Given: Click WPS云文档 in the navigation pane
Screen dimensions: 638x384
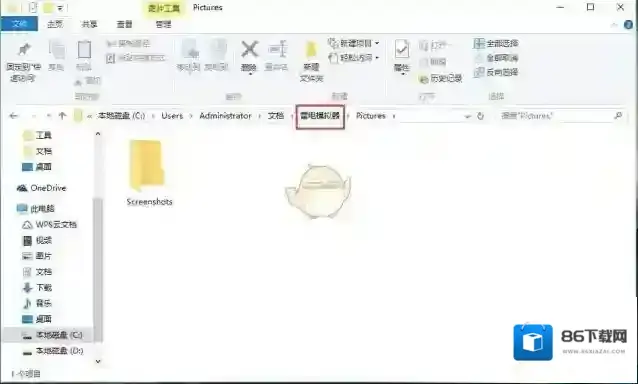Looking at the screenshot, I should click(x=49, y=225).
